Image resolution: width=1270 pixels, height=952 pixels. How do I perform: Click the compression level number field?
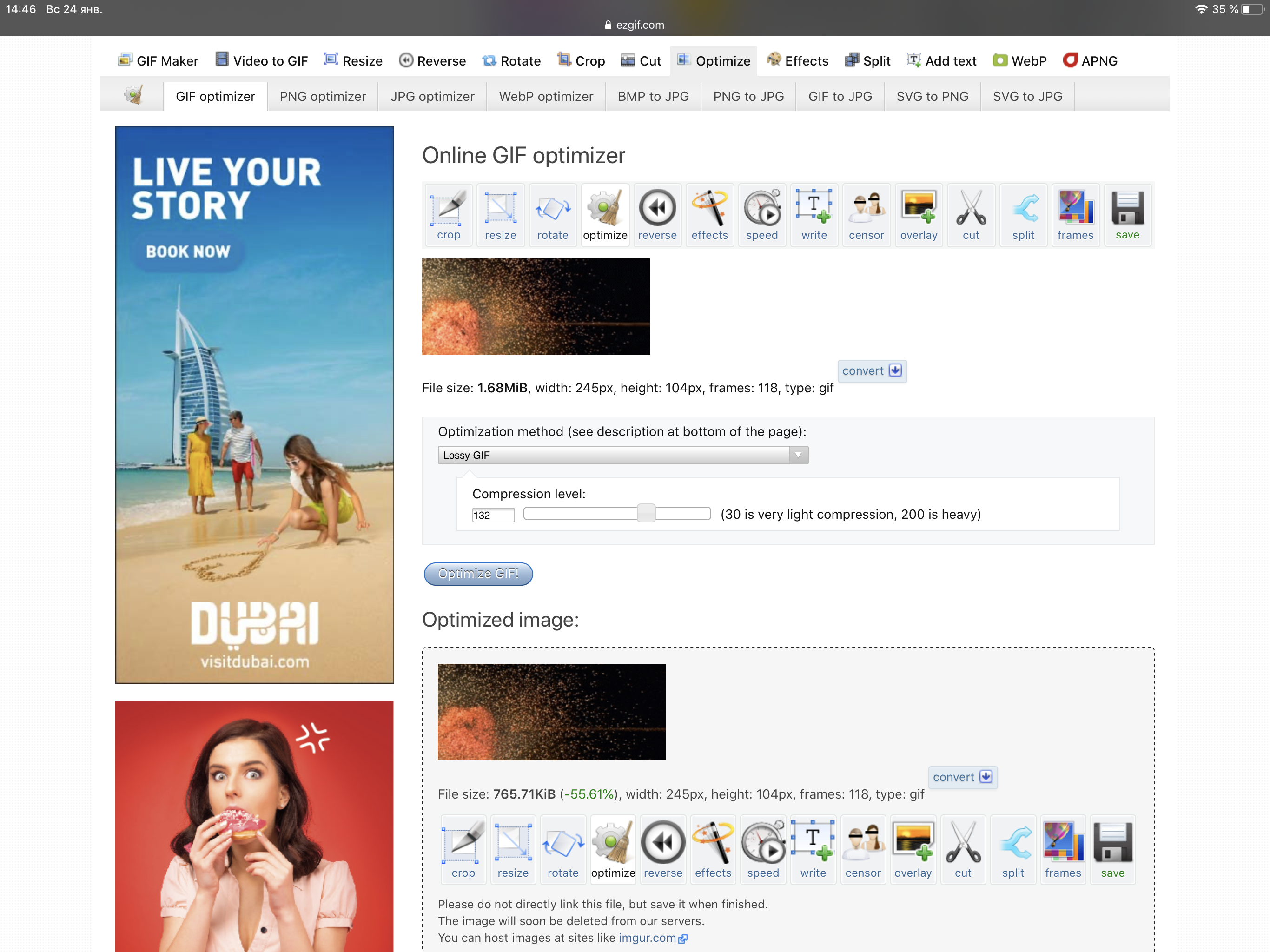coord(492,515)
